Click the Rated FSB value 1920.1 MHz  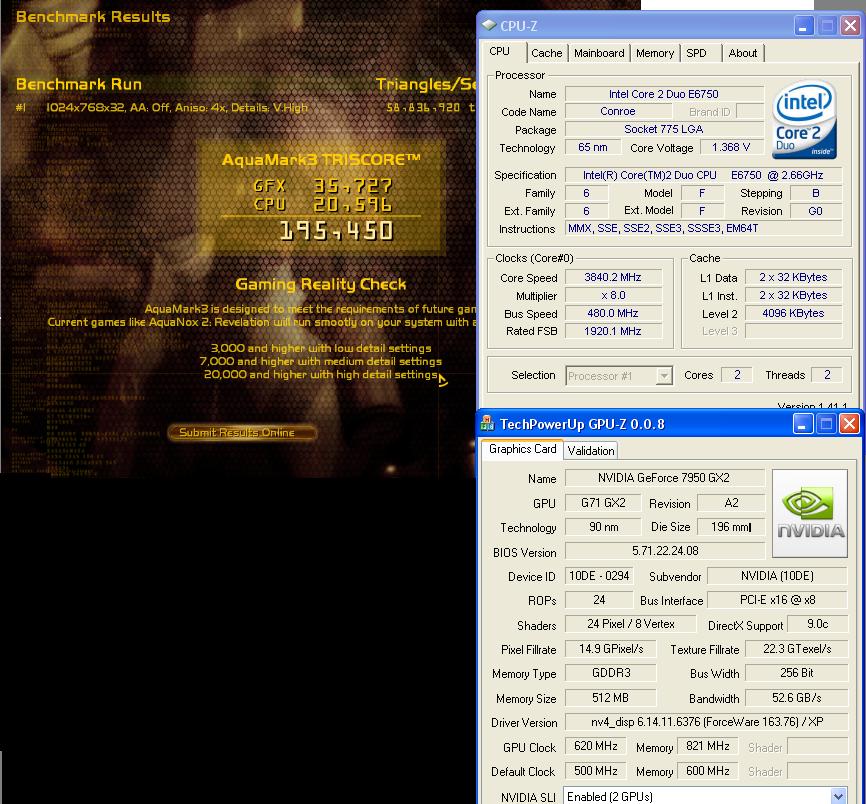[613, 331]
